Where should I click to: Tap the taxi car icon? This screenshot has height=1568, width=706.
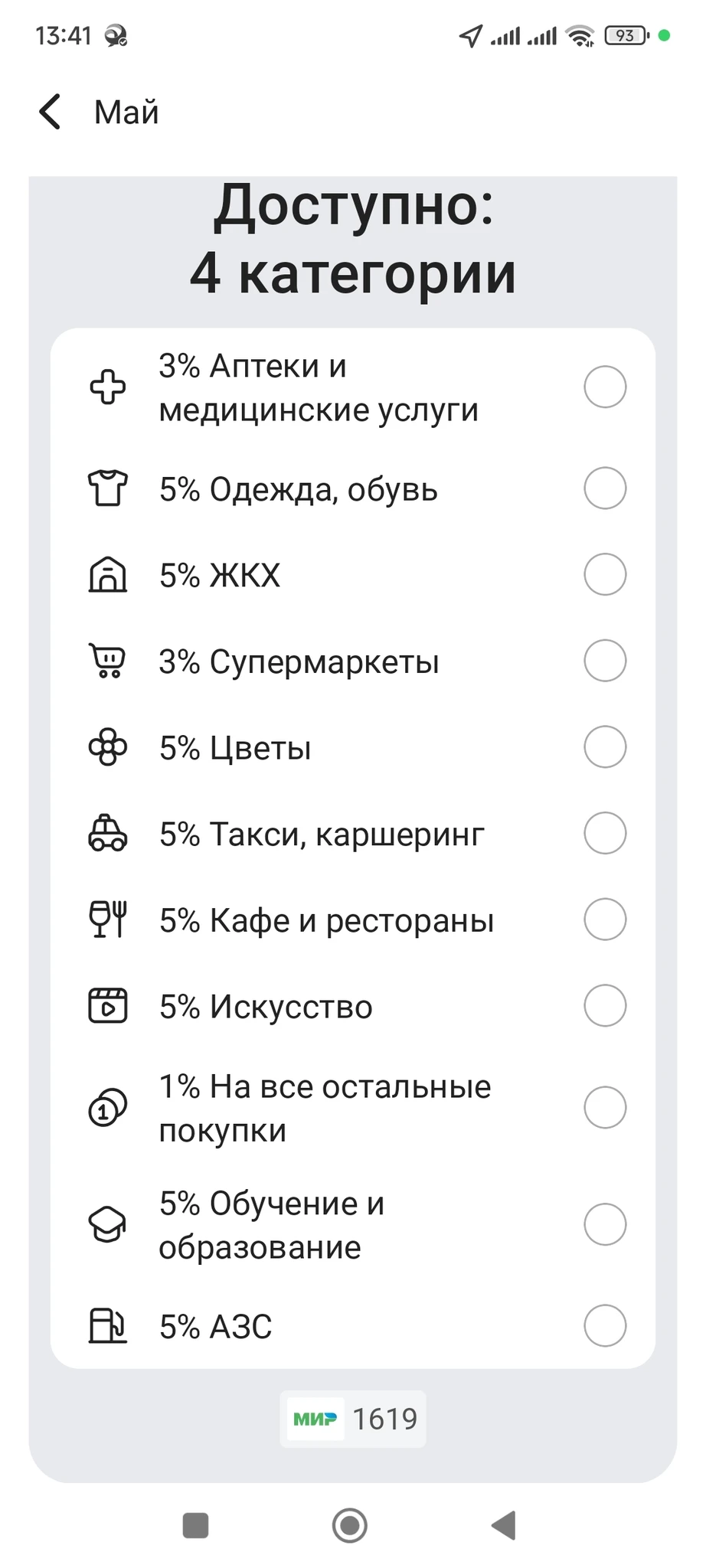coord(108,834)
